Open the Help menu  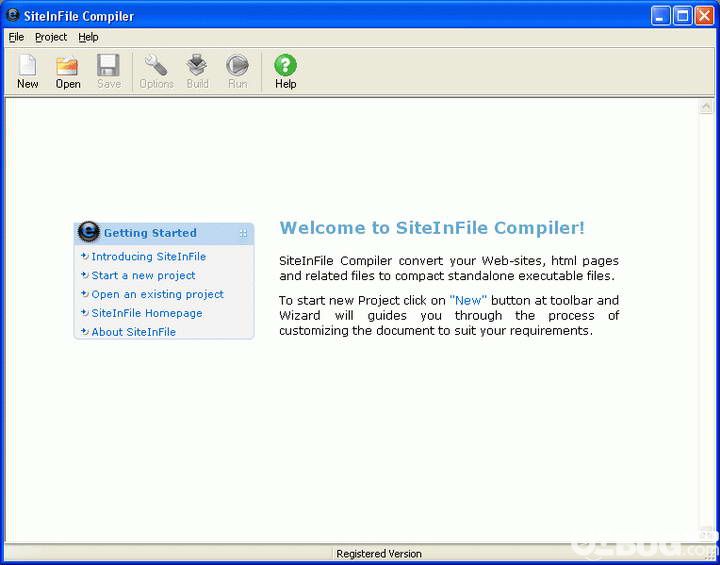88,37
